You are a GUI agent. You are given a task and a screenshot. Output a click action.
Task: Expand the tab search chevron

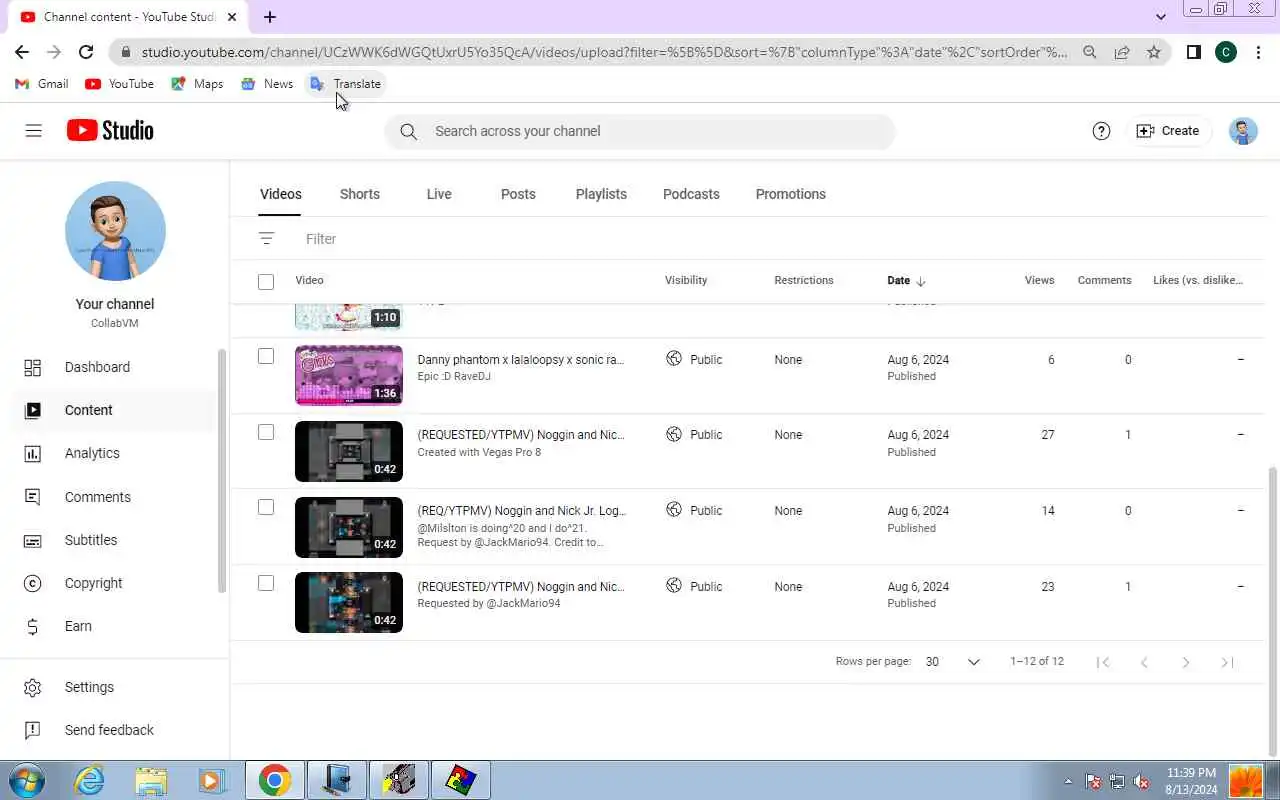(x=1160, y=17)
